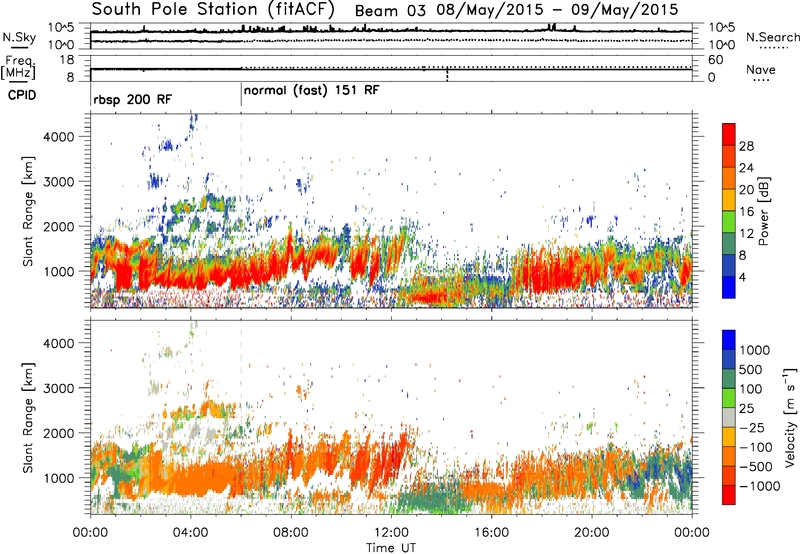The image size is (800, 554).
Task: Click the "4000" tick of the power panel
Action: 58,137
